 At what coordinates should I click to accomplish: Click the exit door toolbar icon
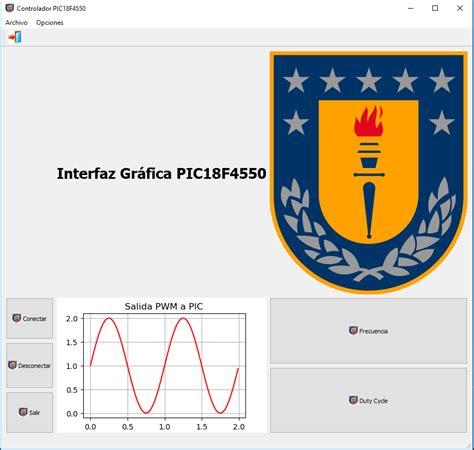(15, 37)
